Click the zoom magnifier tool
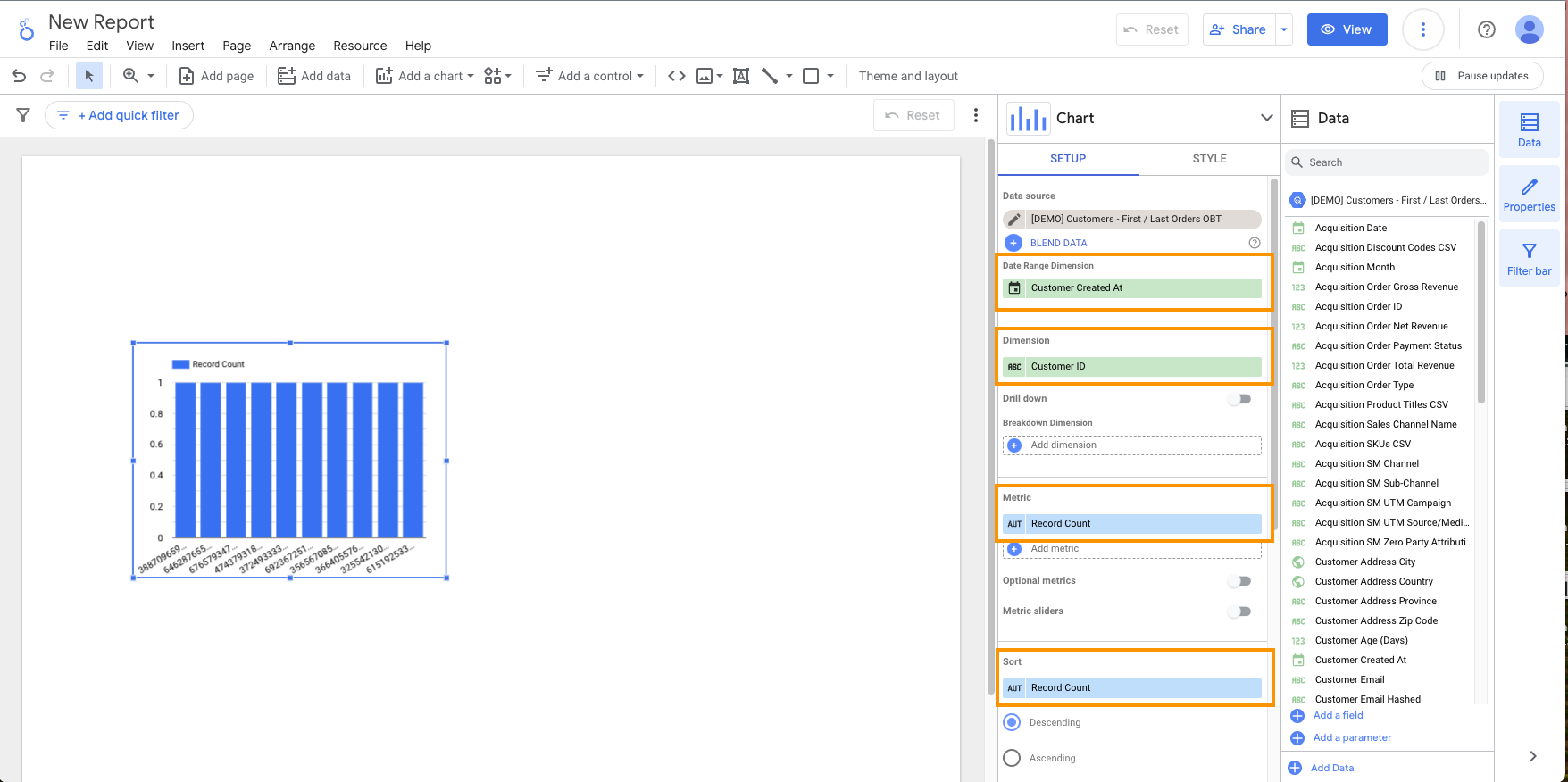The width and height of the screenshot is (1568, 782). (x=130, y=76)
